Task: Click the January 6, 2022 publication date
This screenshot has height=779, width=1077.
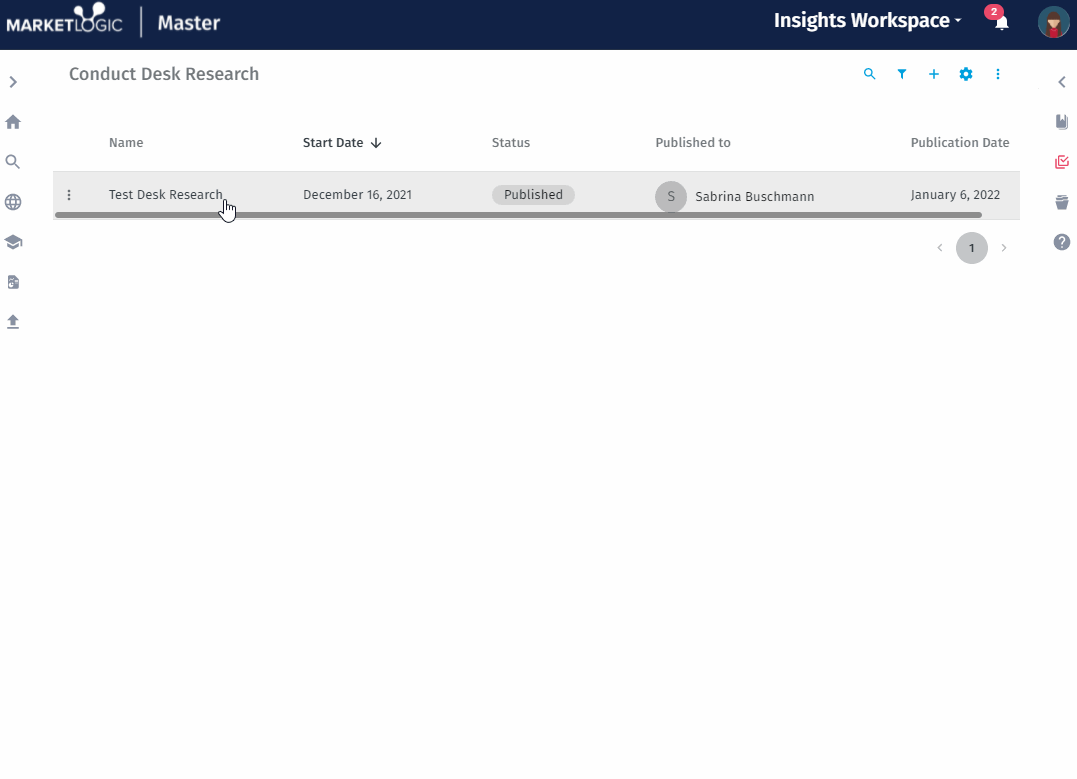Action: coord(955,194)
